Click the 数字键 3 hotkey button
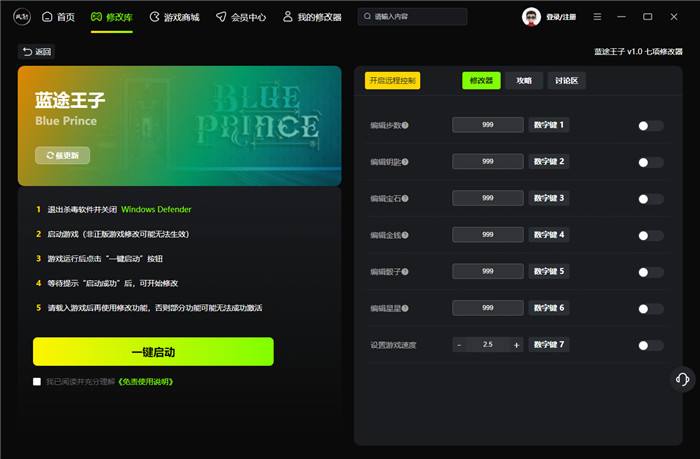The width and height of the screenshot is (700, 459). 549,198
